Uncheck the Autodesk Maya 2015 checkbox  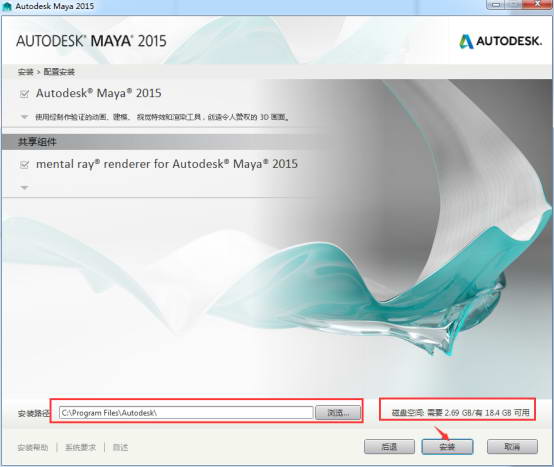pyautogui.click(x=24, y=94)
